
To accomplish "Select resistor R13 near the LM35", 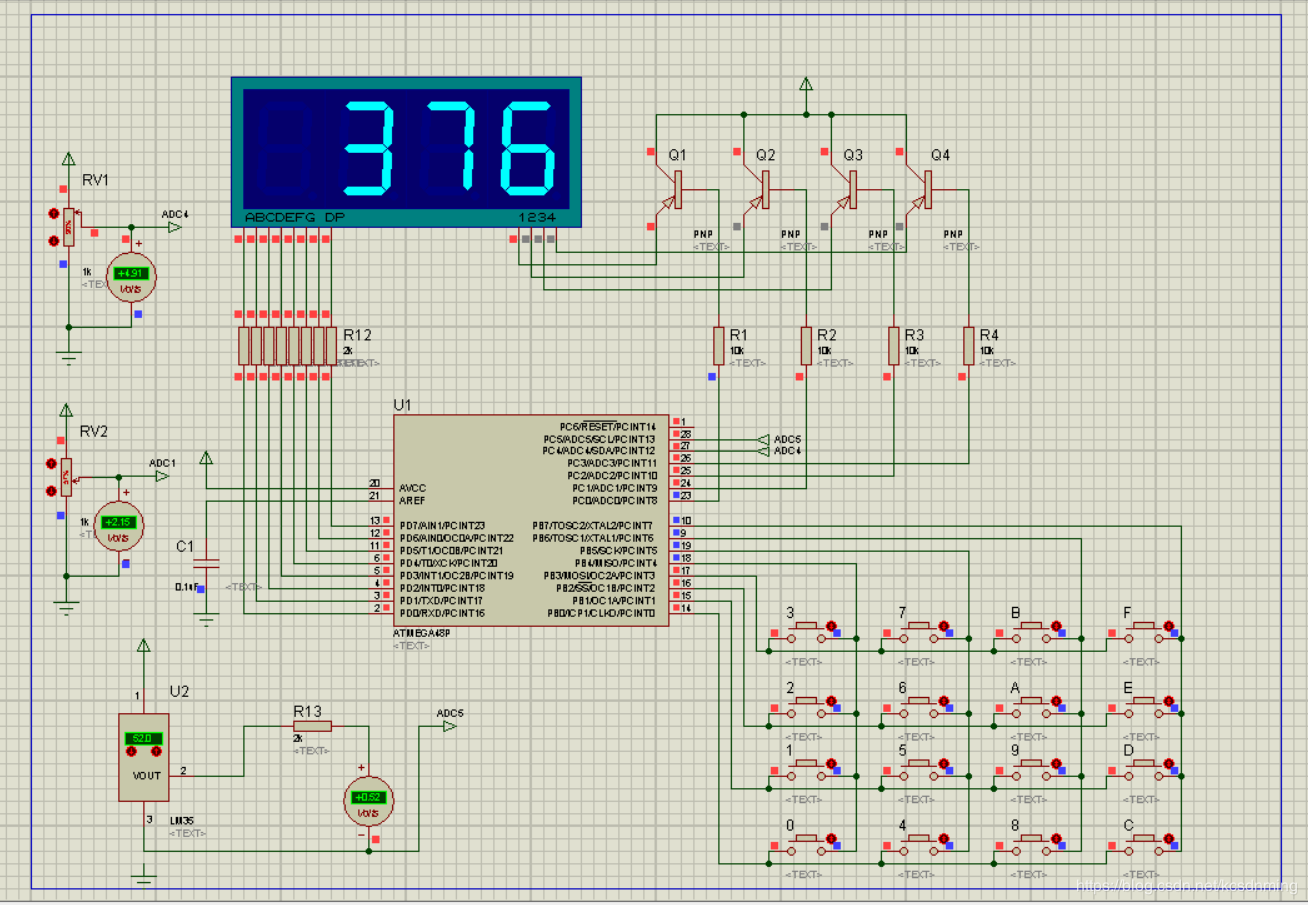I will (x=313, y=727).
